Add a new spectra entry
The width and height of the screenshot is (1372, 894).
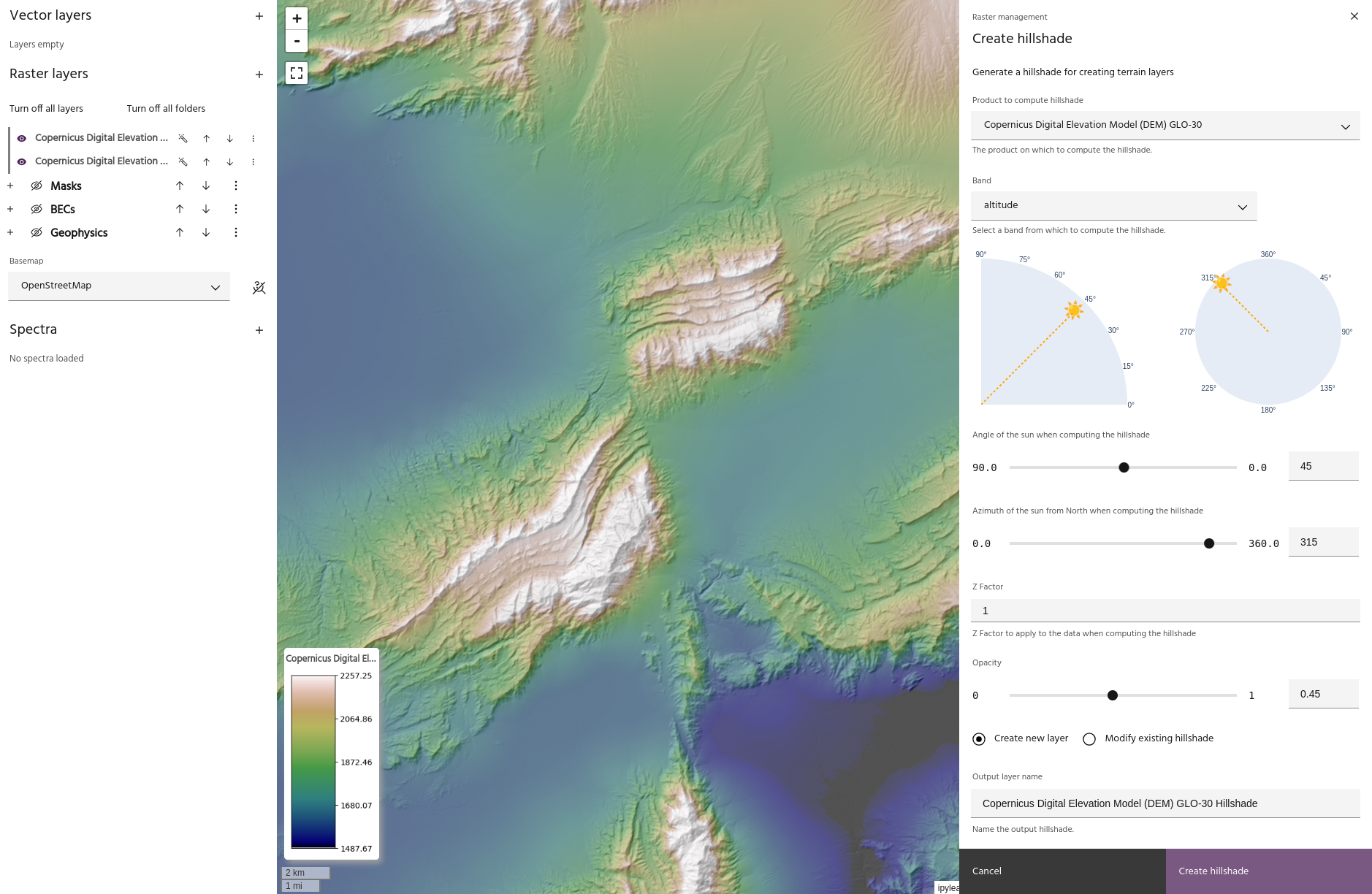click(259, 330)
